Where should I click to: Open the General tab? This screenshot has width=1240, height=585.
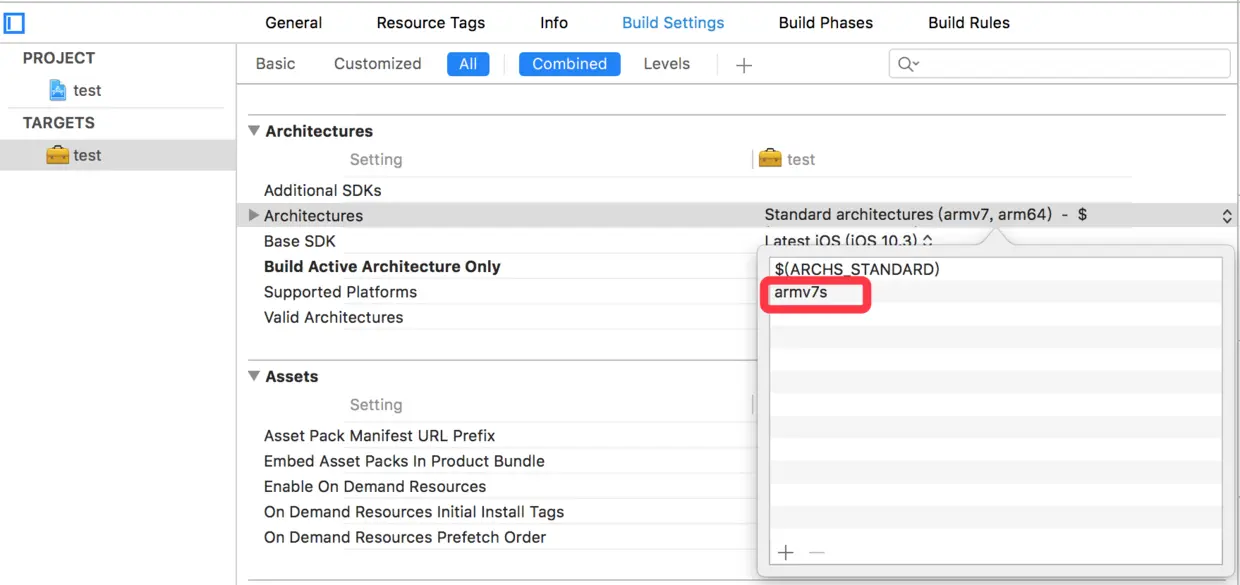click(x=294, y=23)
